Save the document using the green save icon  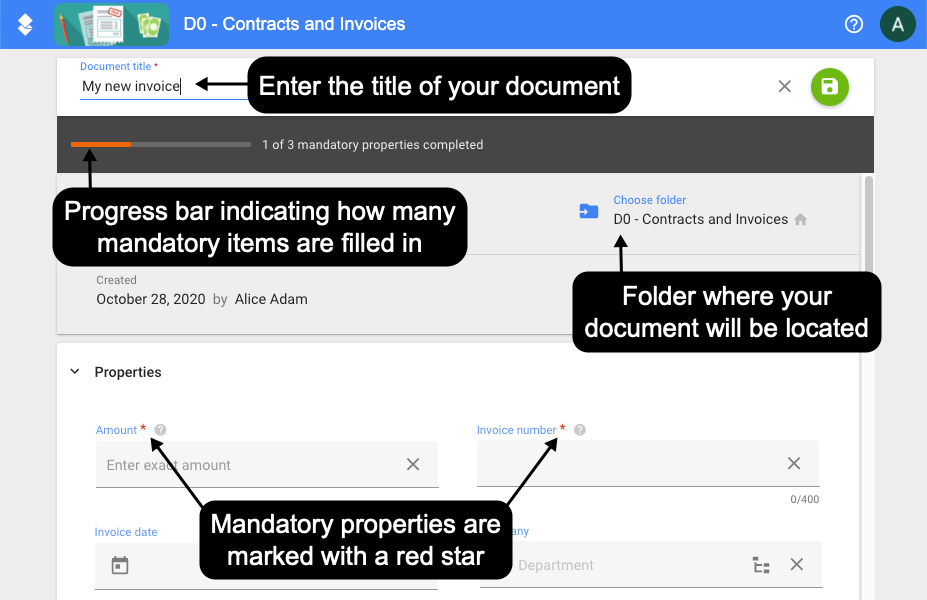pyautogui.click(x=829, y=87)
